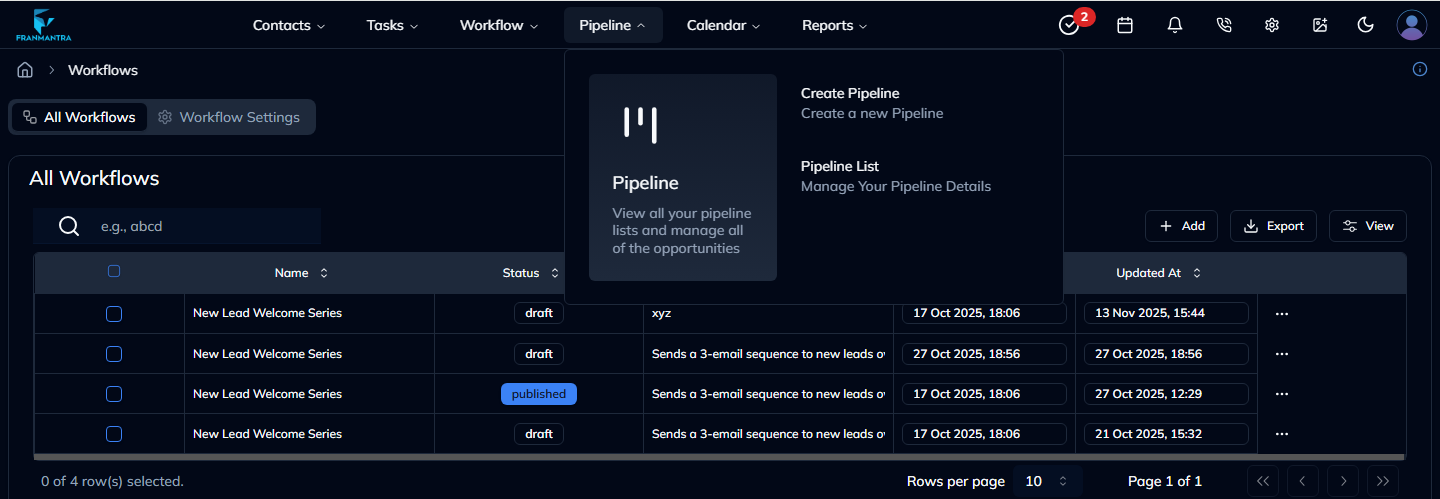Viewport: 1440px width, 499px height.
Task: Click the xyz description cell
Action: [768, 313]
